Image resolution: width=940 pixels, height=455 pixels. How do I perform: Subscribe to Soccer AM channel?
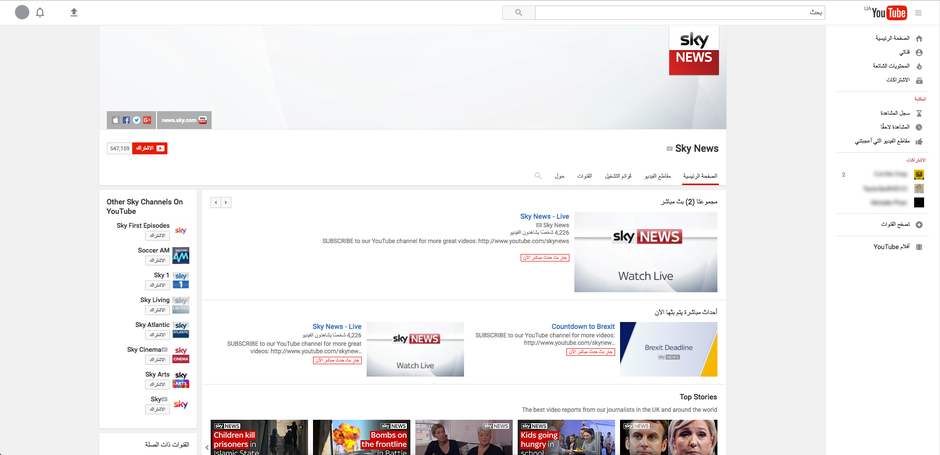[158, 261]
